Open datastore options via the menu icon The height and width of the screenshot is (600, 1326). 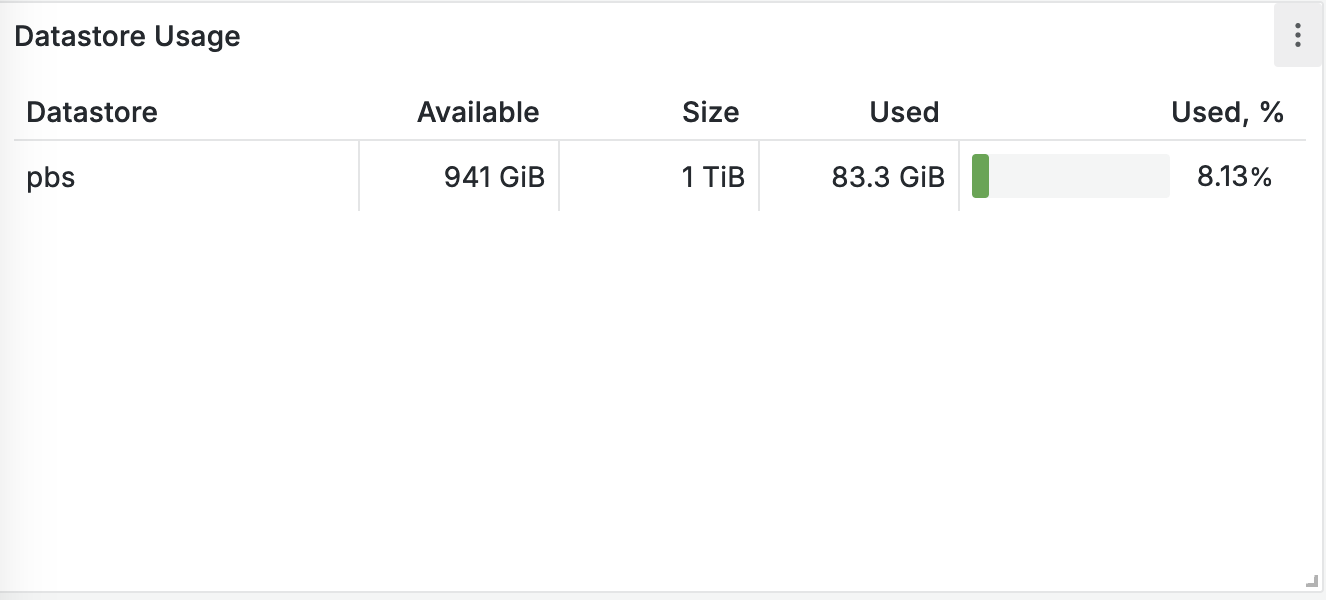(x=1297, y=35)
